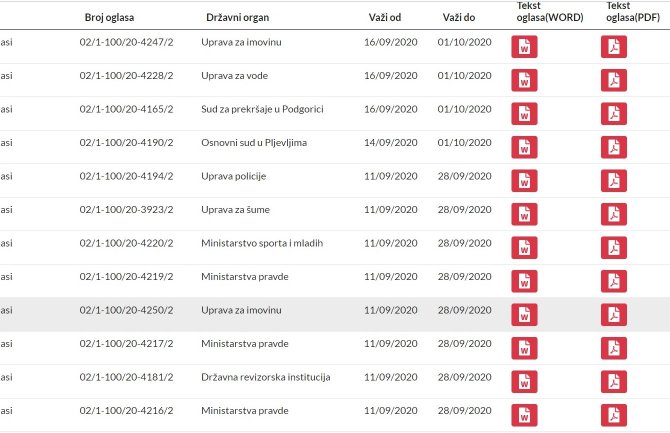Open Word icon for Osnovni sud u Pljevljima

tap(524, 147)
